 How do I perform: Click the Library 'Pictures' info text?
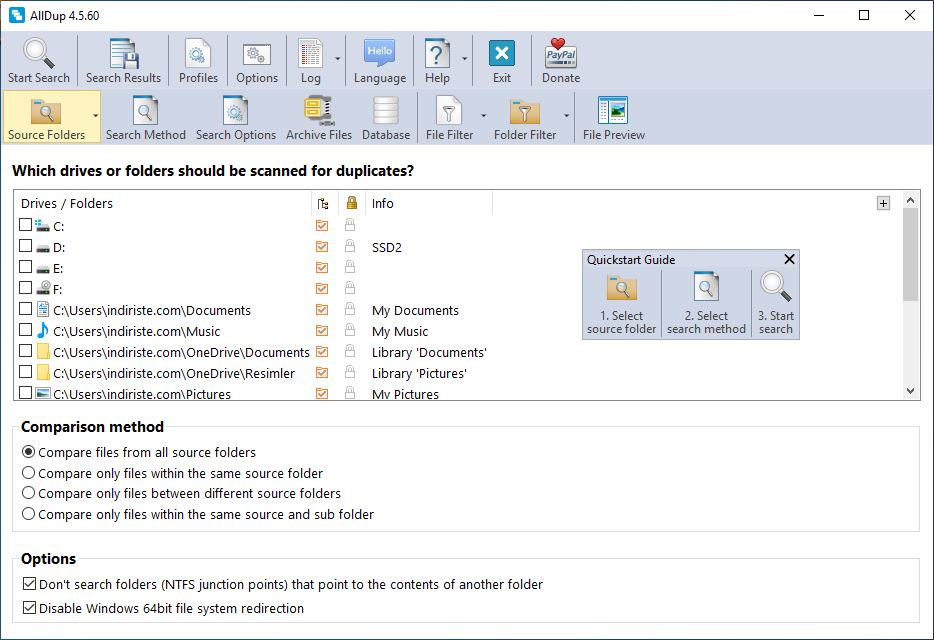419,374
